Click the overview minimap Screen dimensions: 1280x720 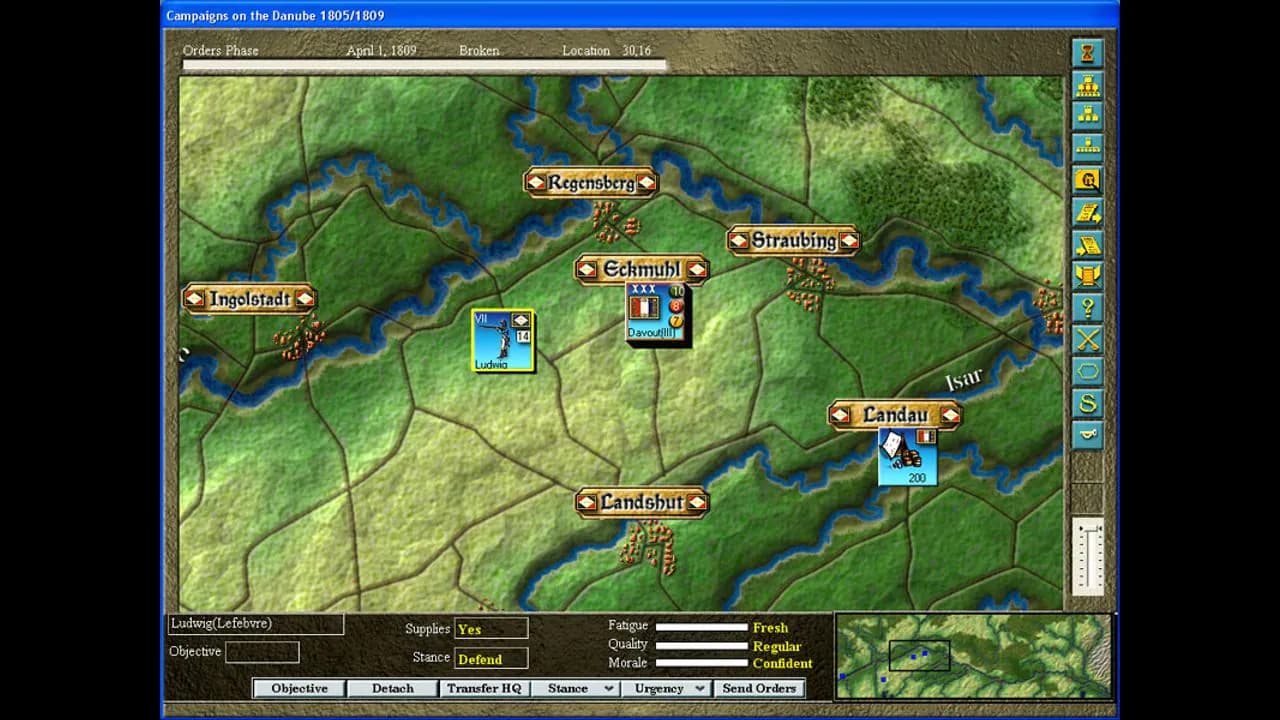tap(974, 656)
